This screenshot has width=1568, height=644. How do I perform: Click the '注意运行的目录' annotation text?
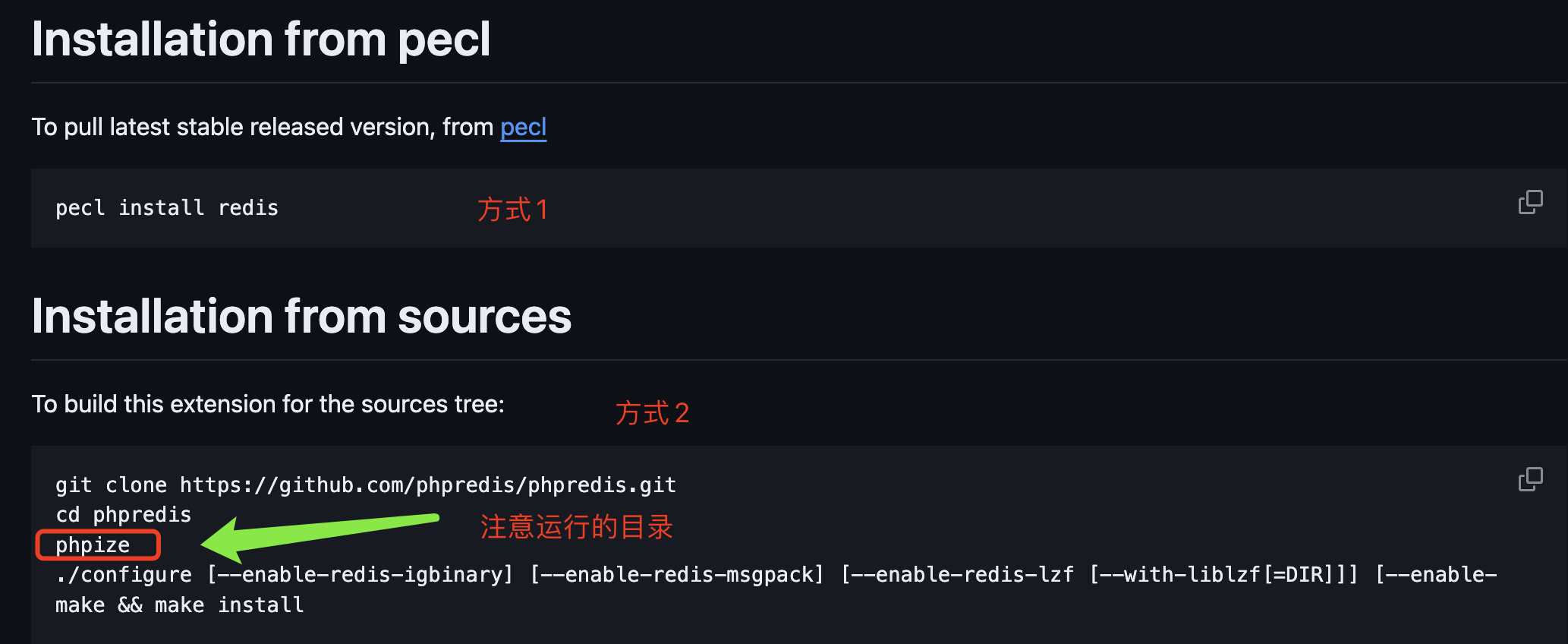coord(576,527)
